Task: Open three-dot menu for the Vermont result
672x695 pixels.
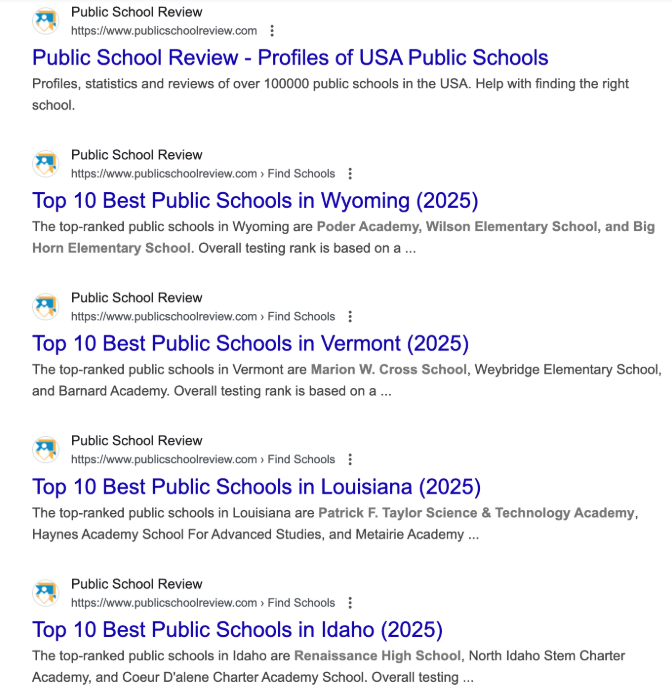Action: tap(350, 317)
